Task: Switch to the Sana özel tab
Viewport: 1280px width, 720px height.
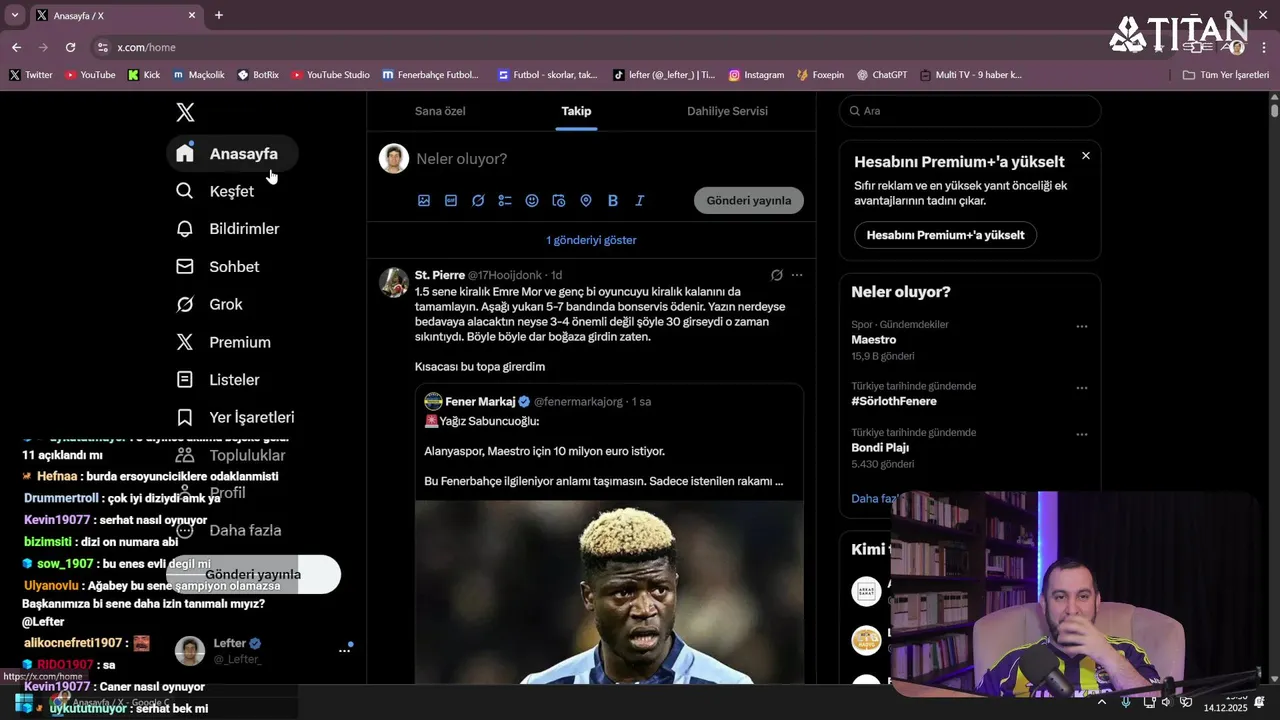Action: (440, 111)
